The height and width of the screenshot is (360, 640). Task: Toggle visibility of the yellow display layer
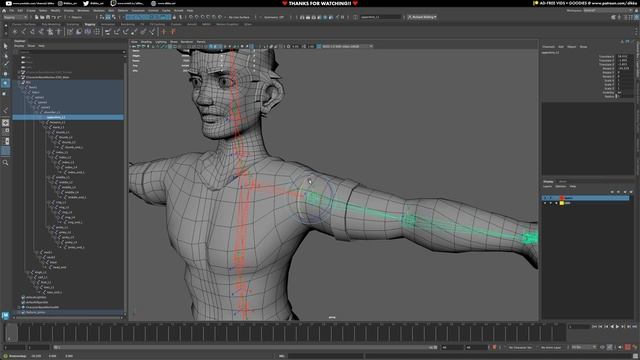pos(545,203)
